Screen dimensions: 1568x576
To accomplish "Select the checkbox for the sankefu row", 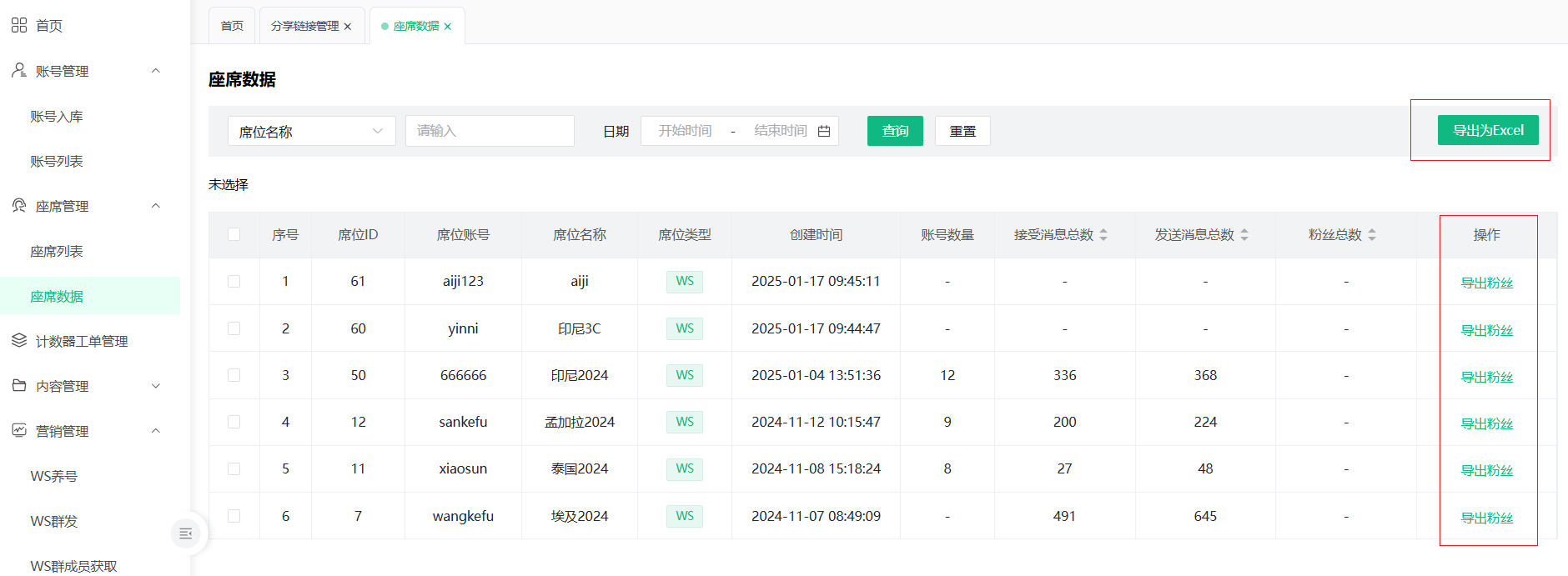I will coord(234,422).
